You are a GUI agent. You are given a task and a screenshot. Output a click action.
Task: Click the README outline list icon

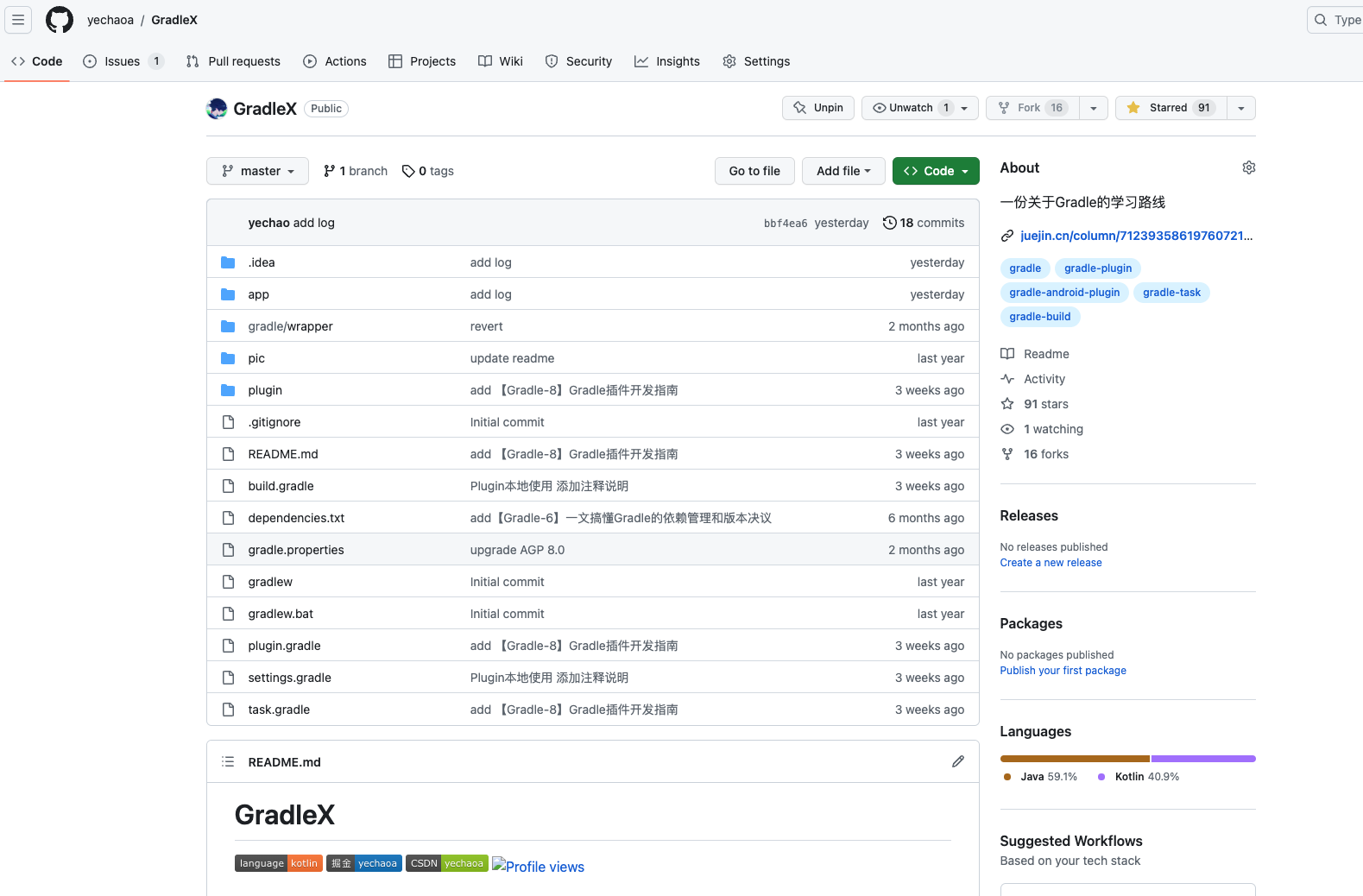[228, 761]
